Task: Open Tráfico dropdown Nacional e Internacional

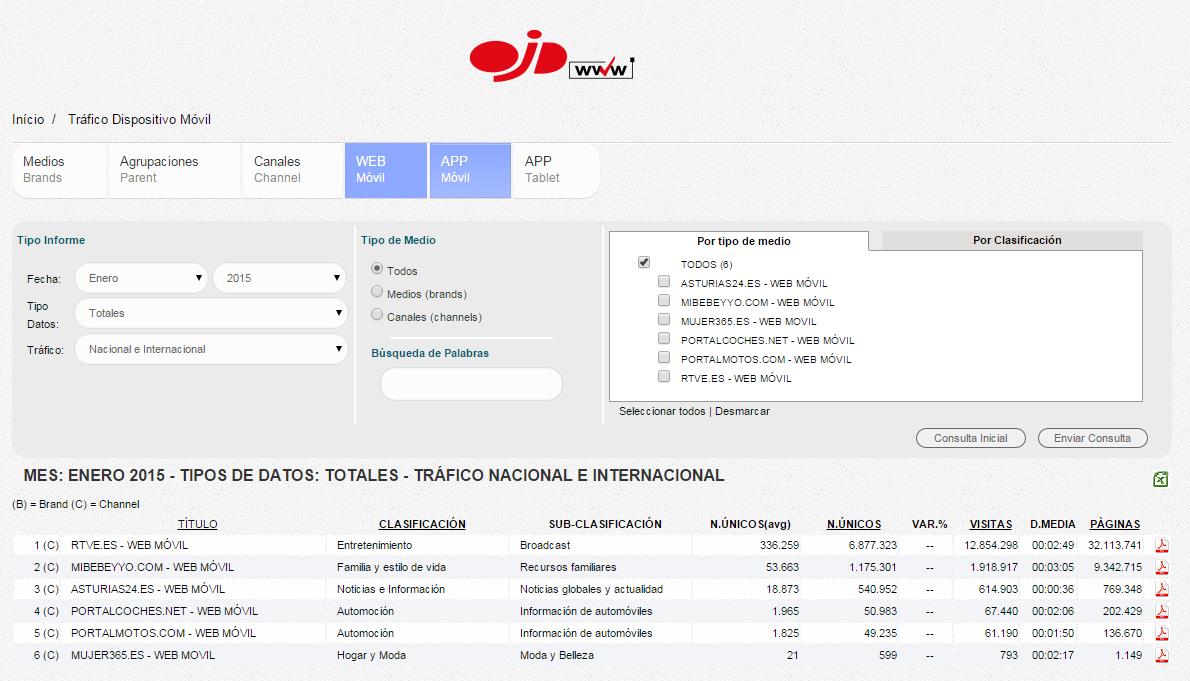Action: tap(211, 349)
